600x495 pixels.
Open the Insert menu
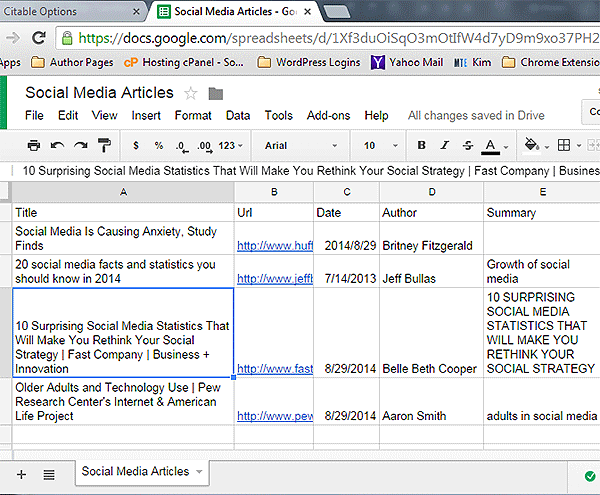pyautogui.click(x=146, y=116)
